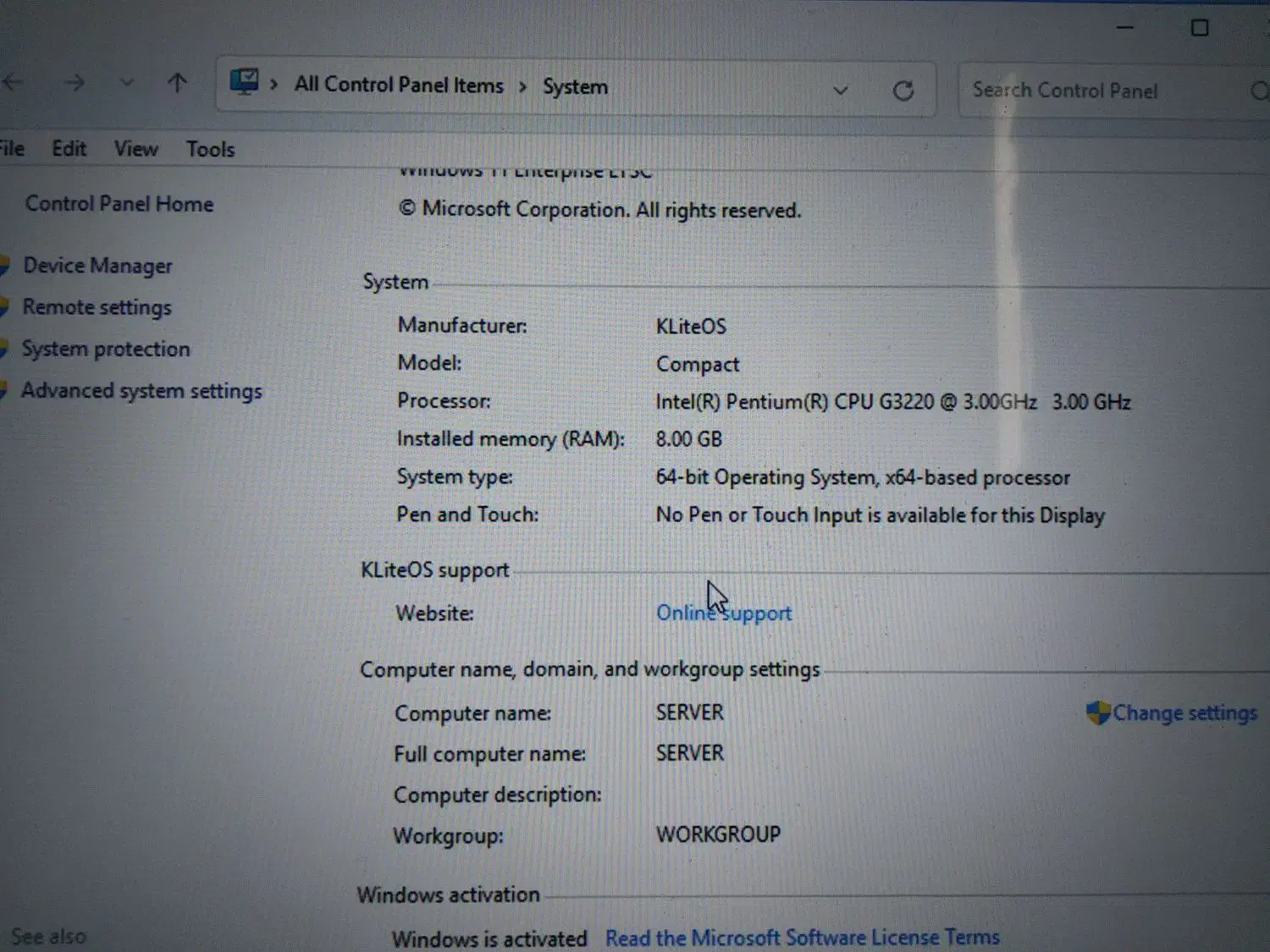Read the Microsoft Software License Terms
Image resolution: width=1270 pixels, height=952 pixels.
point(802,938)
